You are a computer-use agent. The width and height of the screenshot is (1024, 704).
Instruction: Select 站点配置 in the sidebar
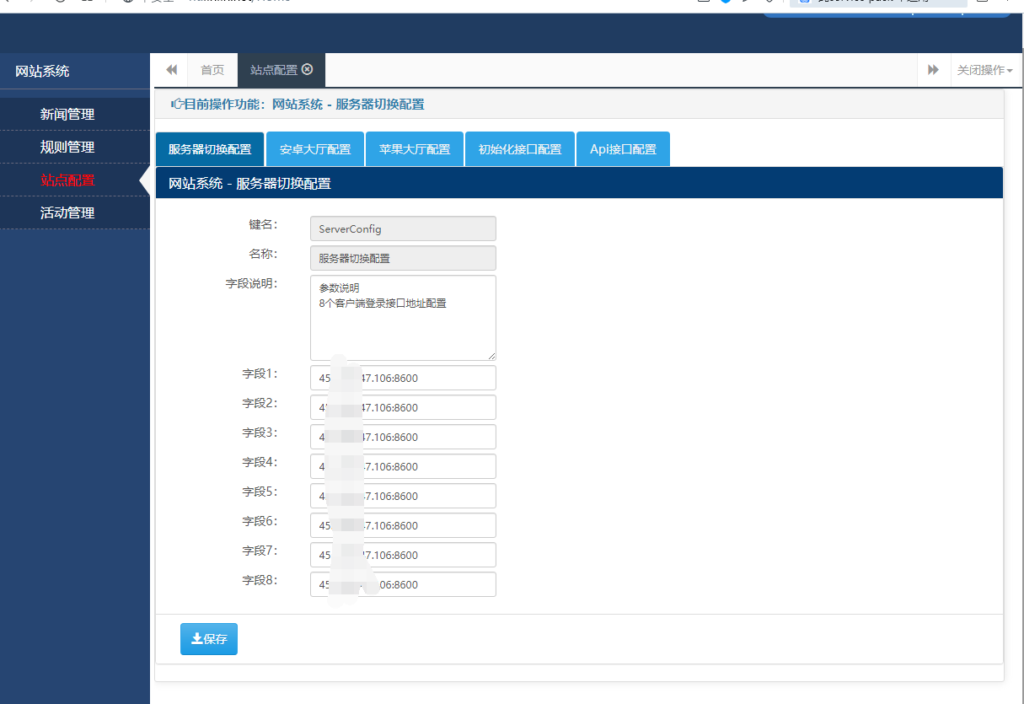point(67,180)
